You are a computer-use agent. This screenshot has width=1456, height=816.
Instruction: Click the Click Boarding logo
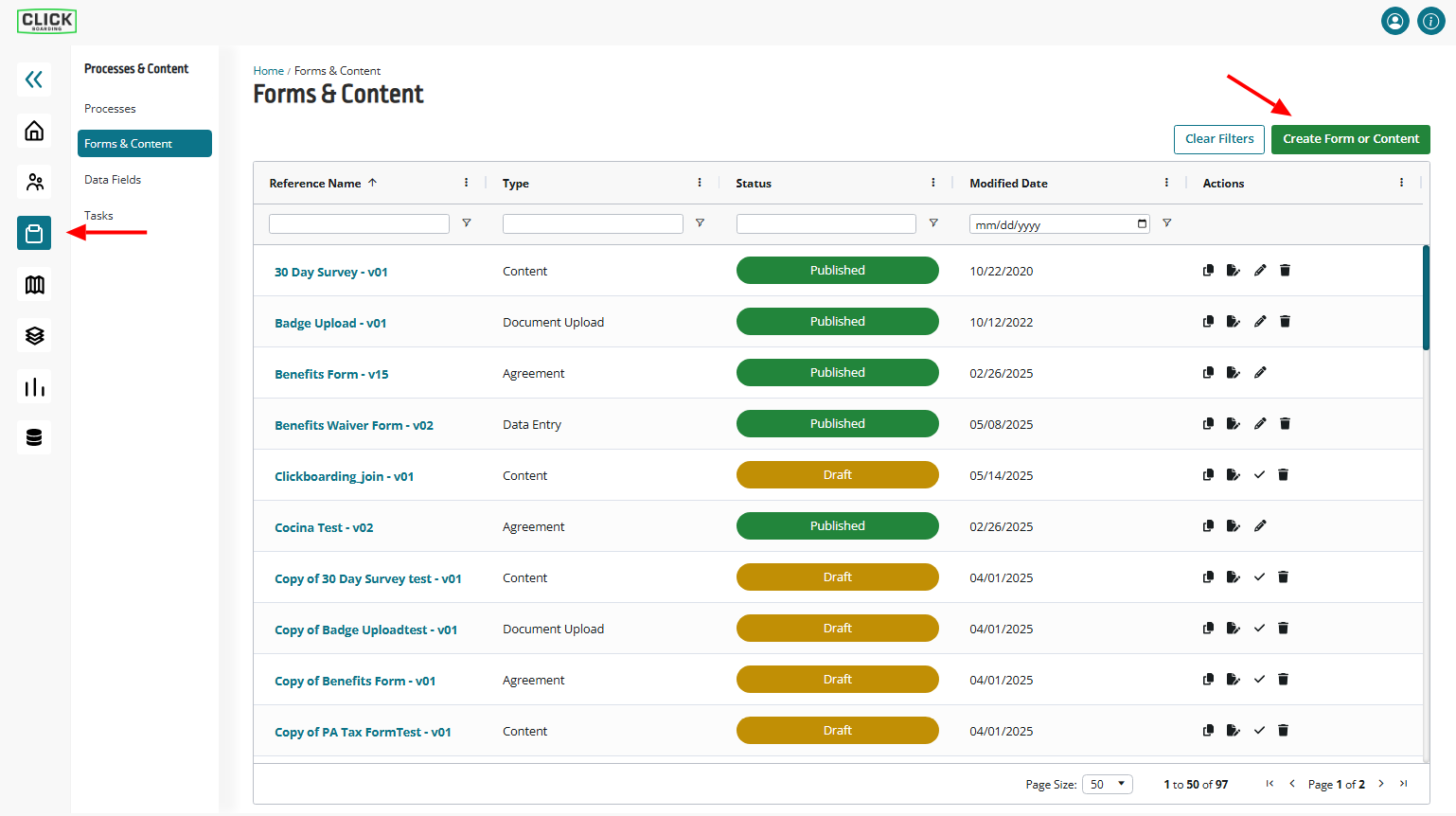(x=46, y=21)
